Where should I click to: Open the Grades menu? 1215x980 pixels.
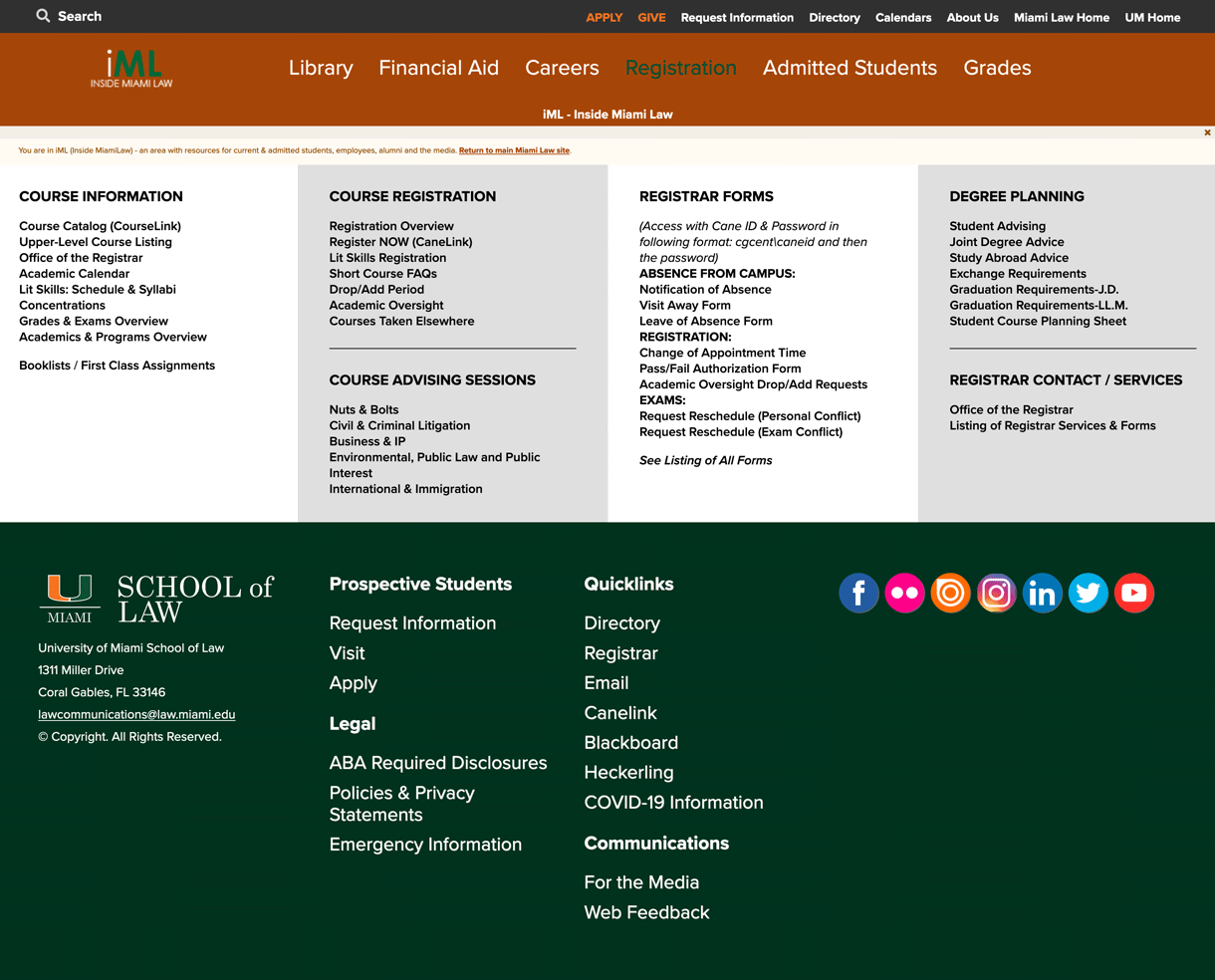point(997,68)
